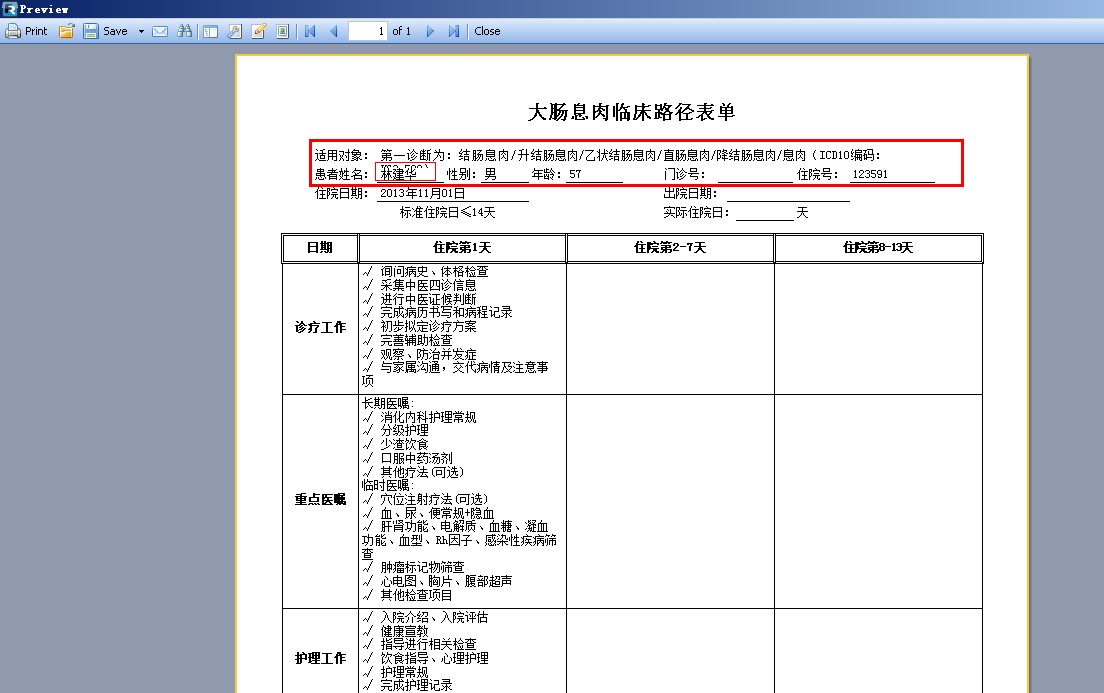
Task: Click the 护理工作 row label
Action: coord(320,658)
